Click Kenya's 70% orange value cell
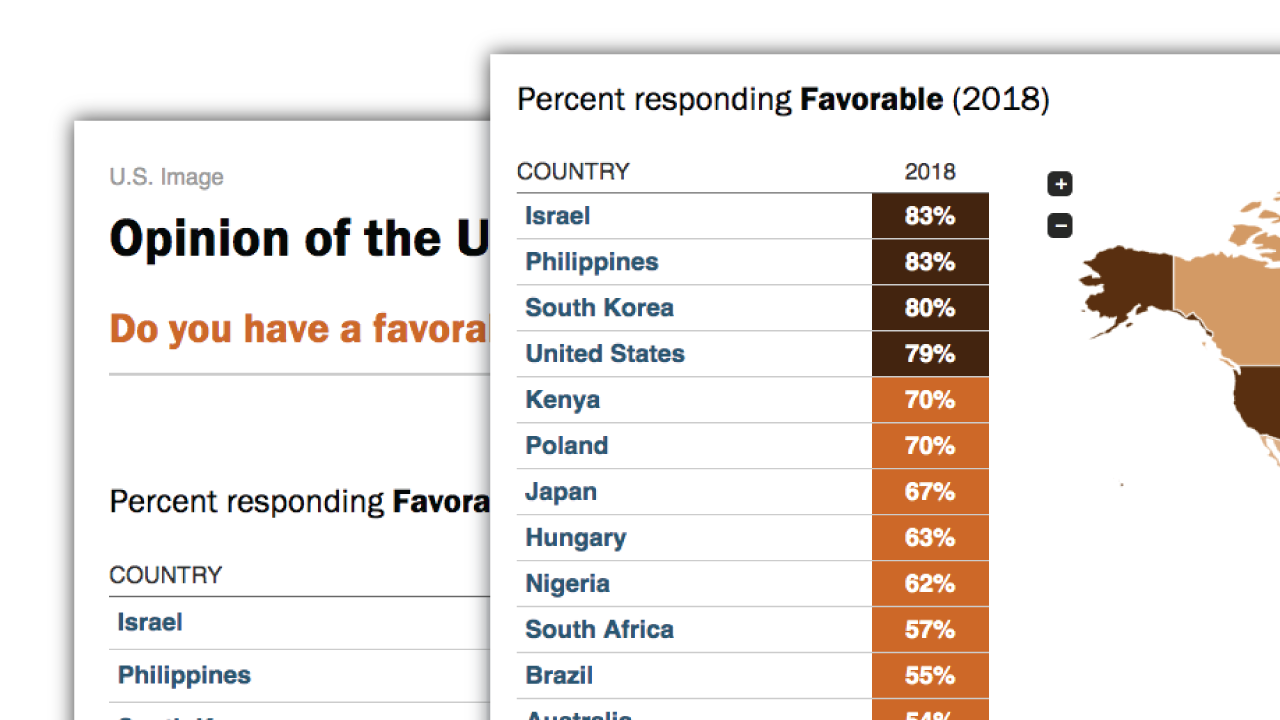The height and width of the screenshot is (720, 1280). [930, 400]
